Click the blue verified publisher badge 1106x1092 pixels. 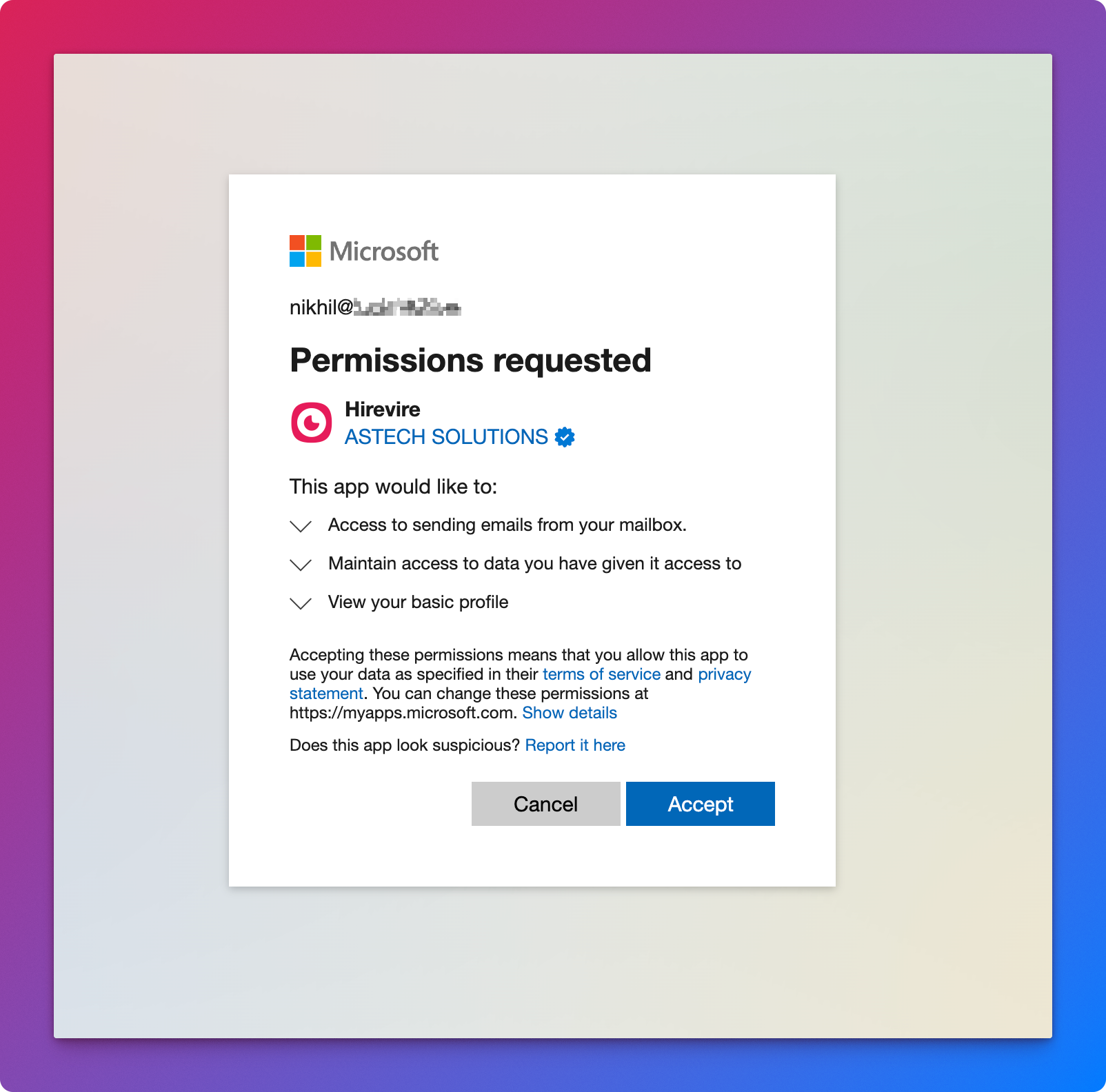565,437
